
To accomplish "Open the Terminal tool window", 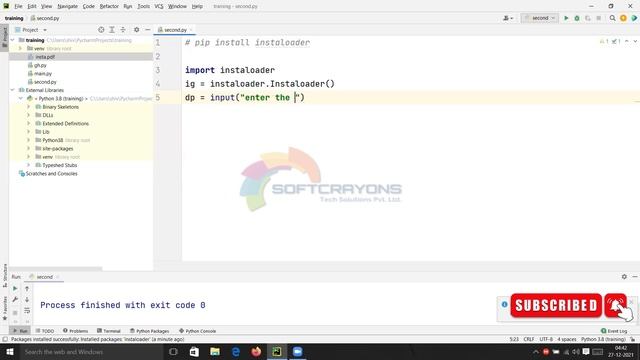I will point(109,331).
